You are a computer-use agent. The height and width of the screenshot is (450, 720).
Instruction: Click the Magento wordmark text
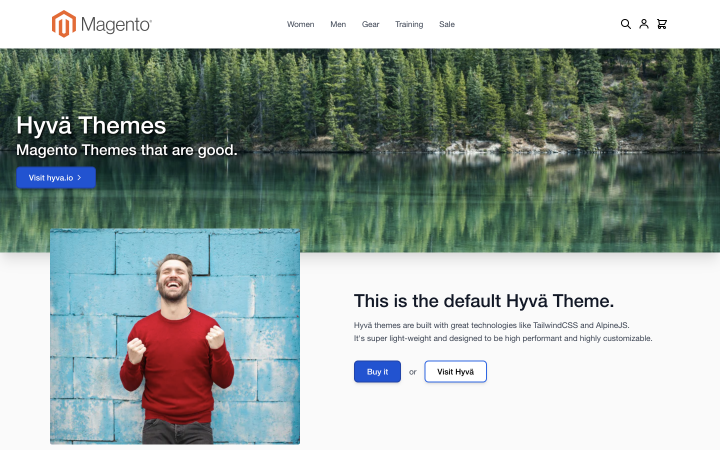coord(116,24)
